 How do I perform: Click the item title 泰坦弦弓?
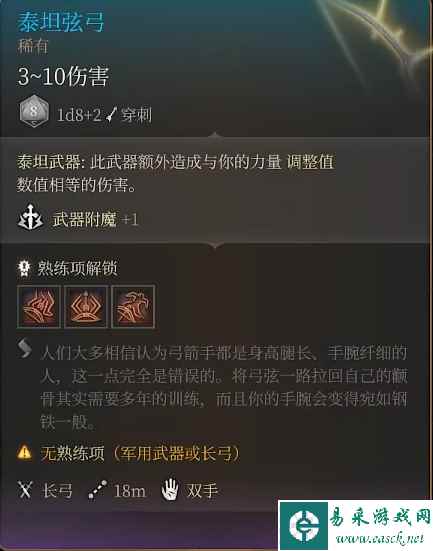pyautogui.click(x=61, y=22)
